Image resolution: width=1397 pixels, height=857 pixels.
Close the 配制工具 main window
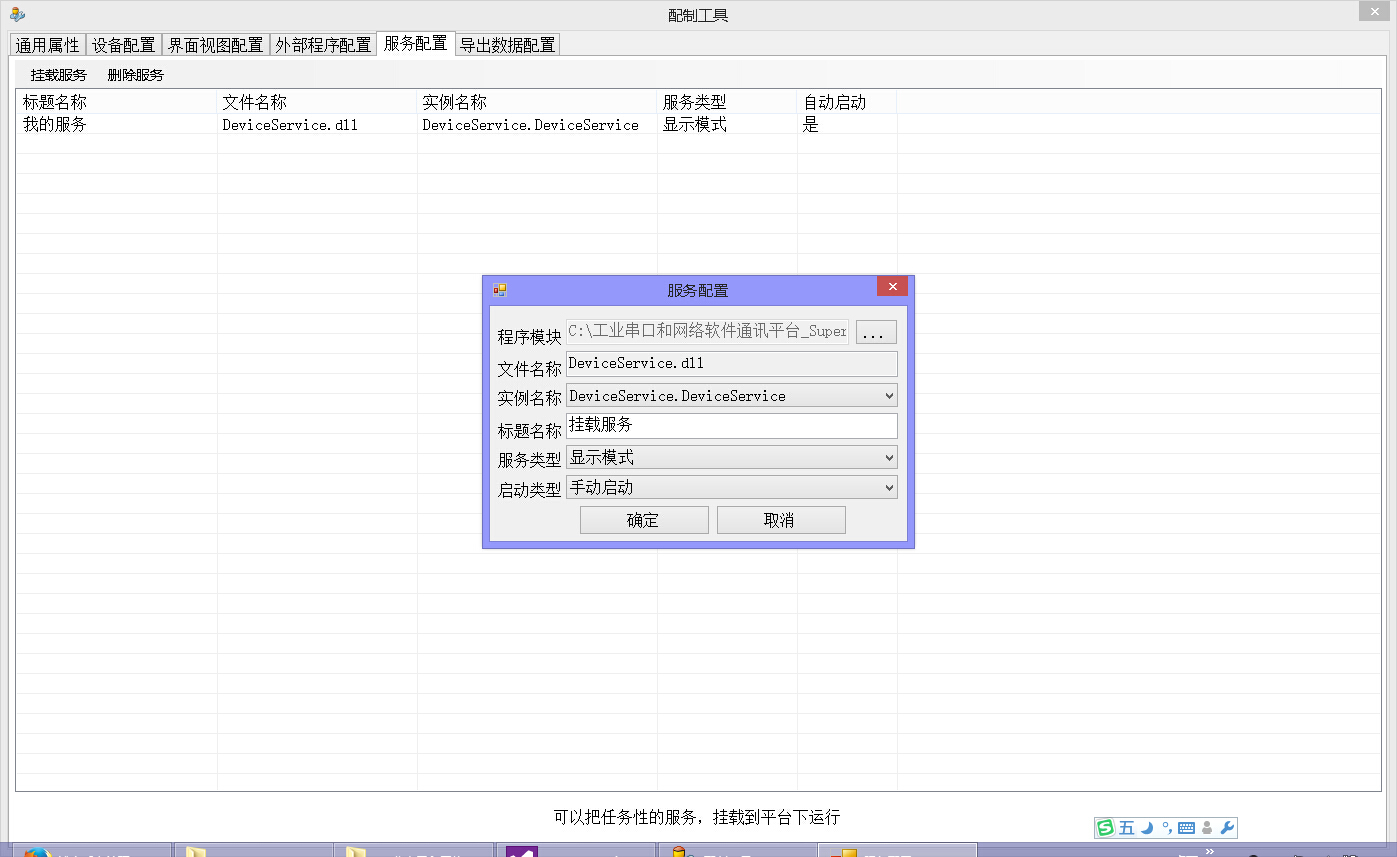(x=1375, y=10)
